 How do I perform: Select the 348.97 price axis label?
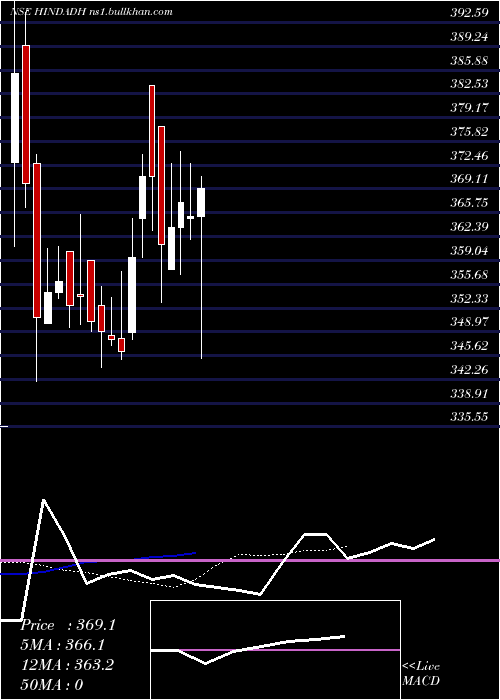(x=469, y=322)
